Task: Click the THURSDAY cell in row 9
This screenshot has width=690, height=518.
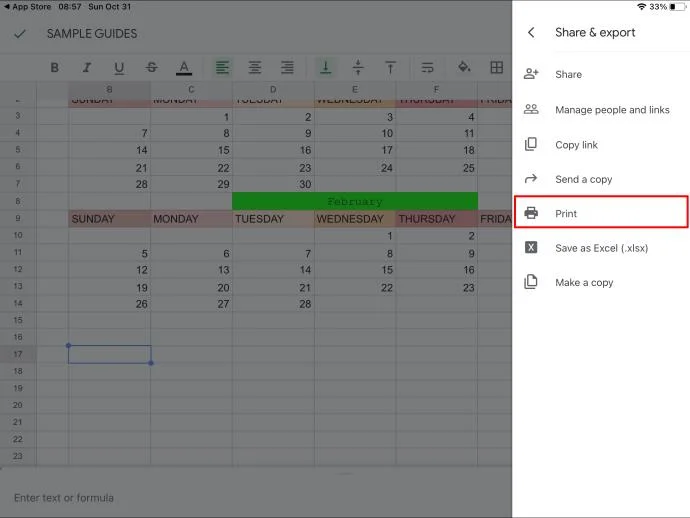Action: point(437,219)
